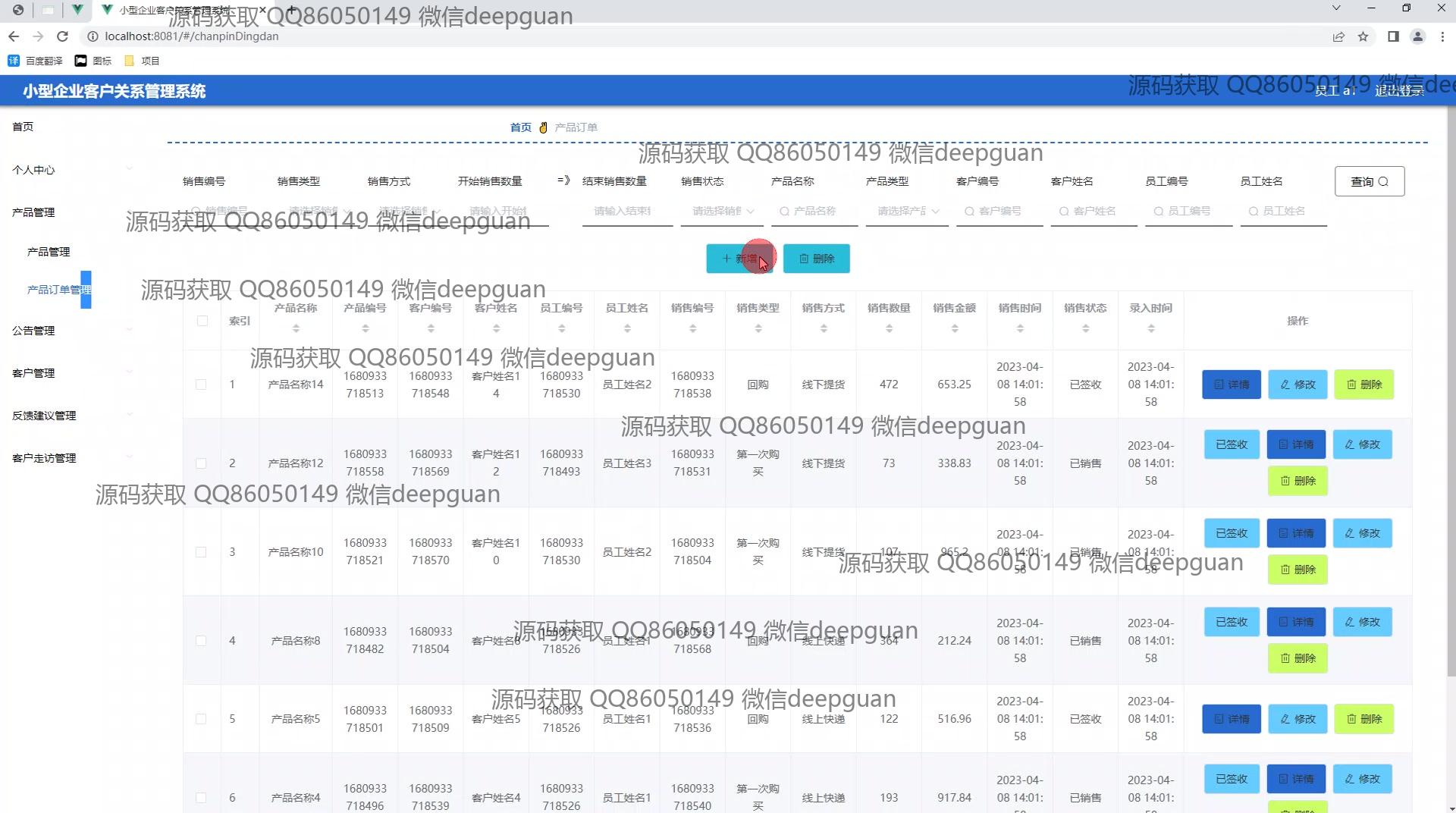Open the 客户走访管理 sidebar menu
1456x813 pixels.
pyautogui.click(x=44, y=458)
